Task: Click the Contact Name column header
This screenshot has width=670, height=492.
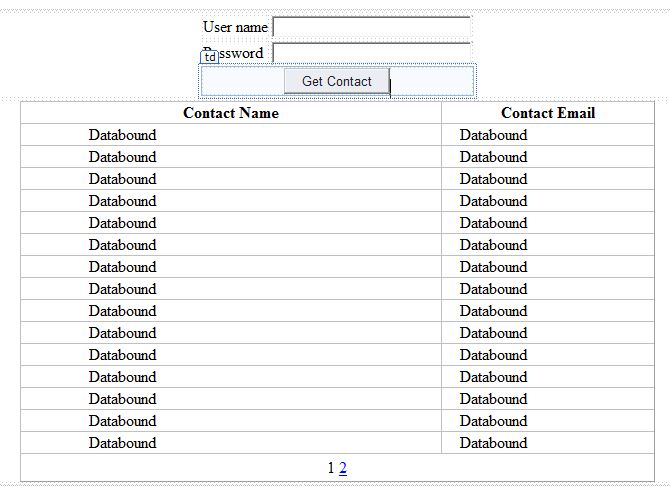Action: tap(231, 113)
